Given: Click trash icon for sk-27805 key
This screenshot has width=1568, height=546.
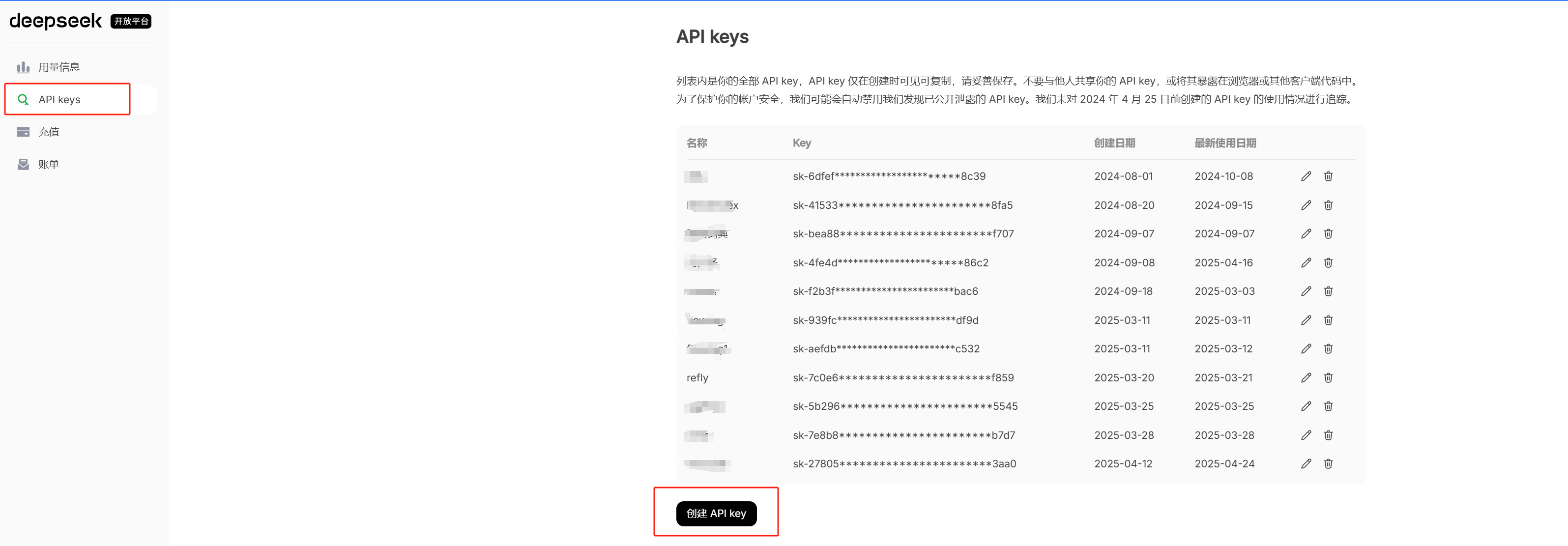Looking at the screenshot, I should pyautogui.click(x=1328, y=464).
